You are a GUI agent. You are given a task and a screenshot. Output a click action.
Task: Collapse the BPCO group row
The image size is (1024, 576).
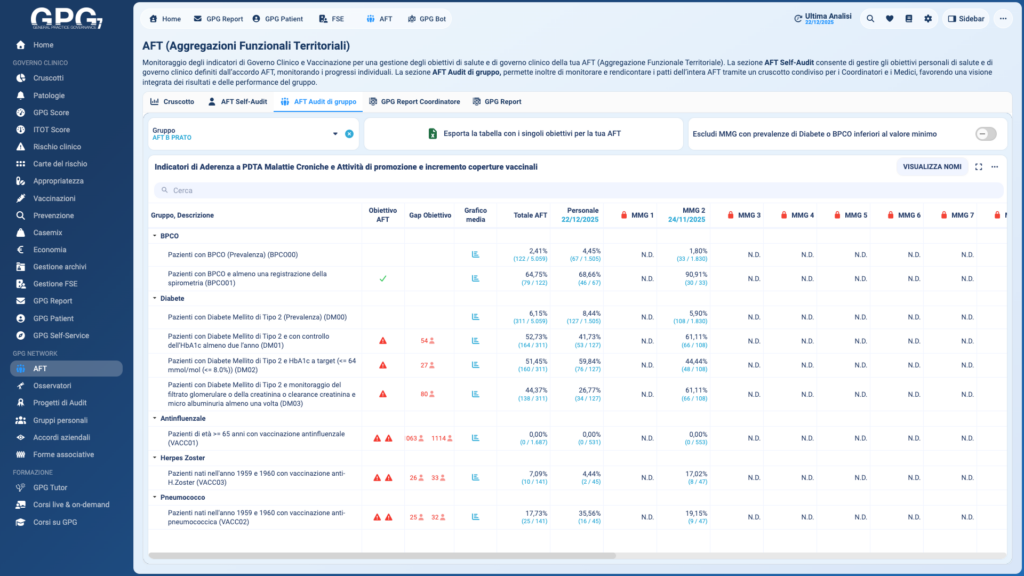click(x=154, y=236)
